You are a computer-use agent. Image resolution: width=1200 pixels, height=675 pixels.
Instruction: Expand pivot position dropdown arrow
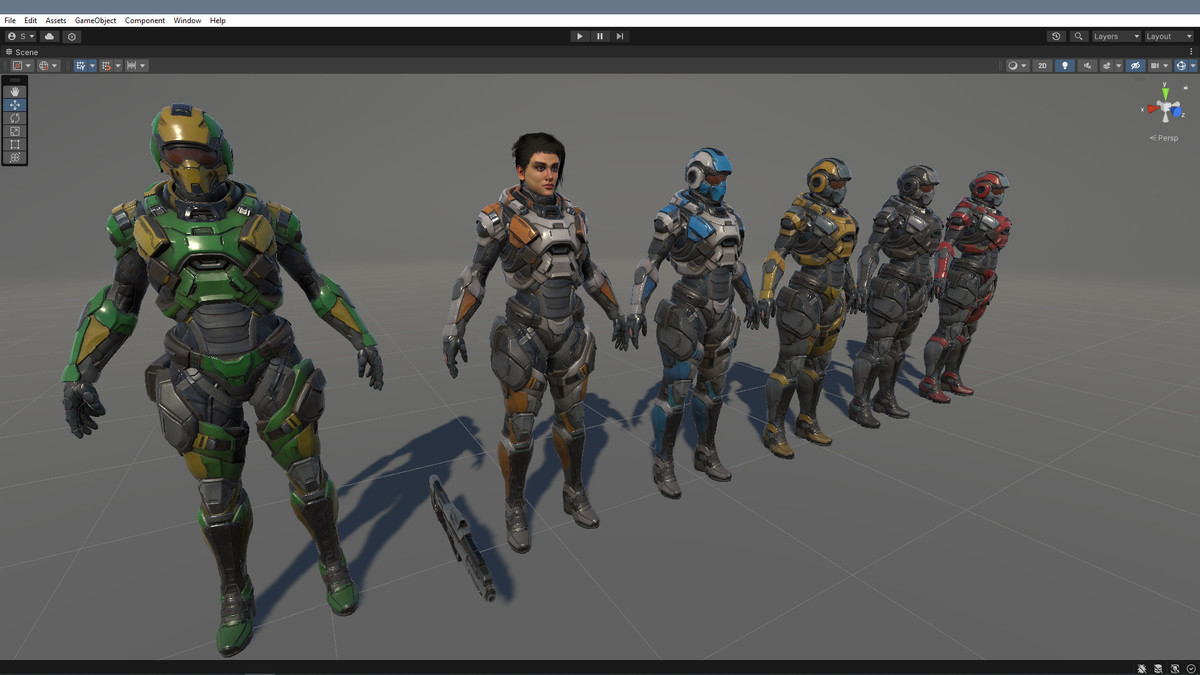pos(28,66)
